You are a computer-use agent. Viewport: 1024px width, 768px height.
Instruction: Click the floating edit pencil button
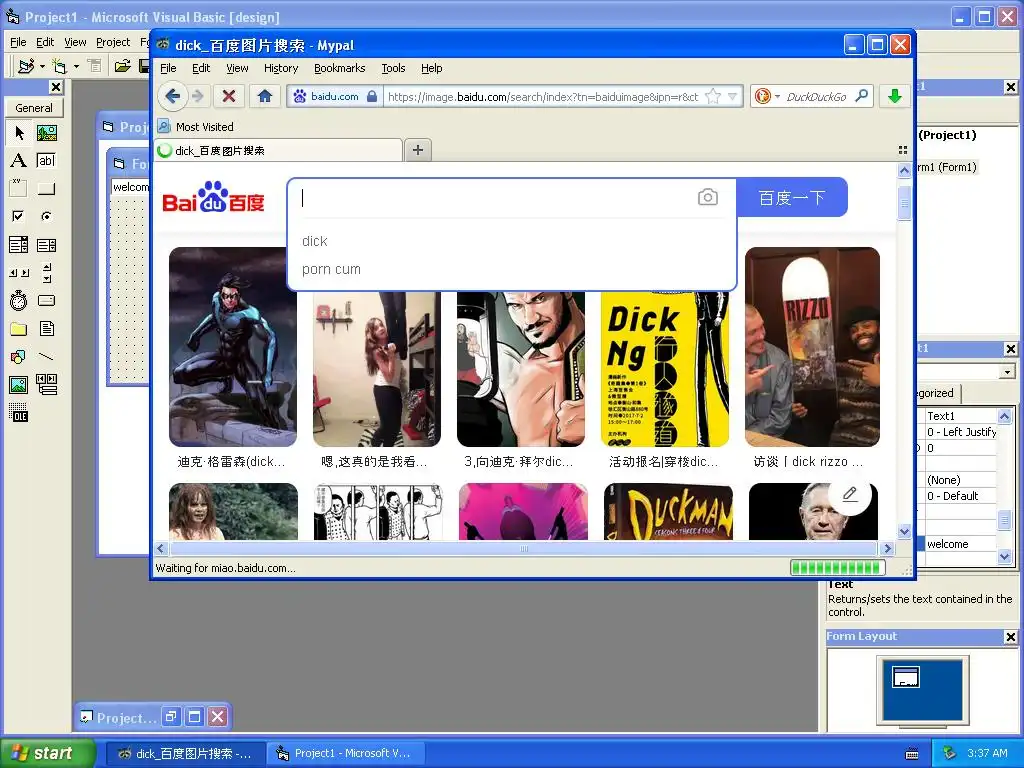[x=850, y=494]
